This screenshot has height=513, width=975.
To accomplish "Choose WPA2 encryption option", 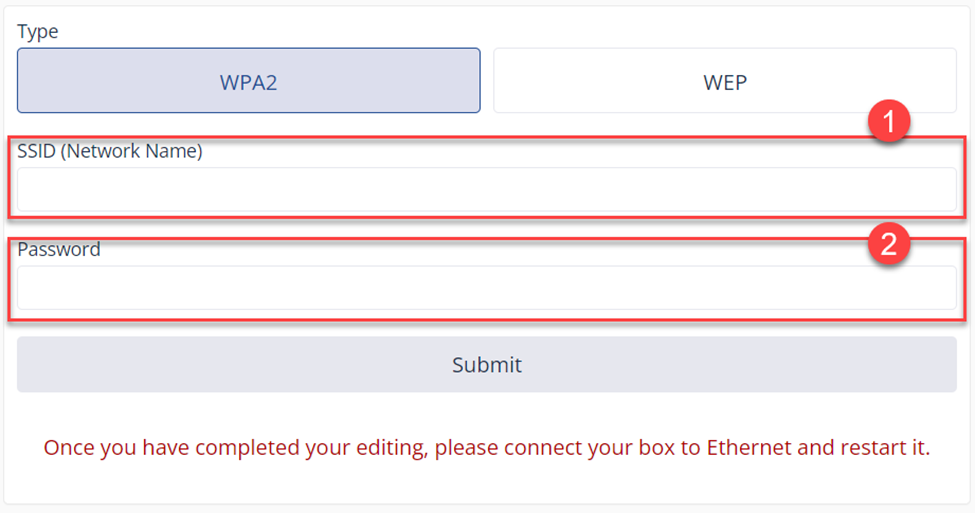I will (248, 81).
